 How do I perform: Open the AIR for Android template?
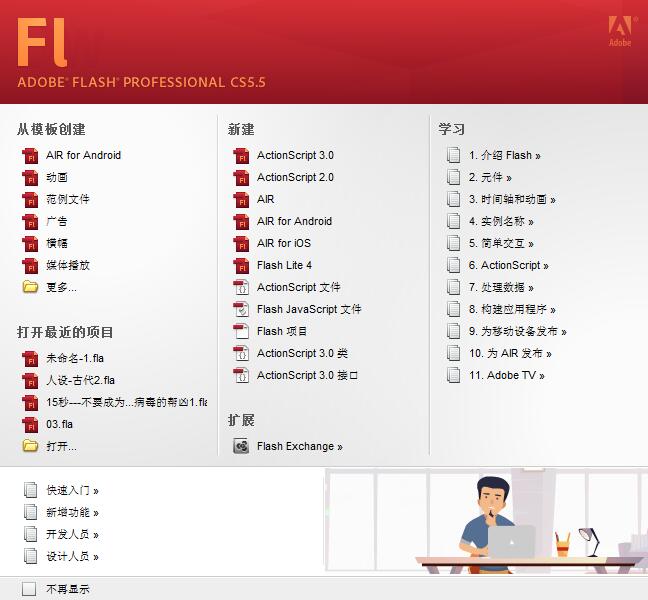point(83,155)
